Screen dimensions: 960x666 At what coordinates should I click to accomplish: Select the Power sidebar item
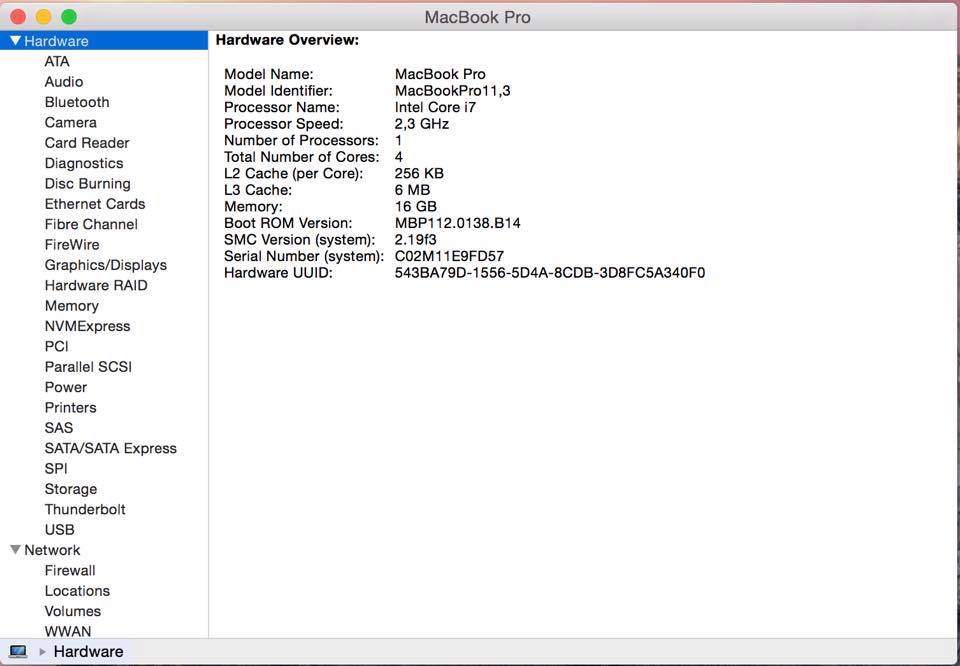(x=65, y=387)
